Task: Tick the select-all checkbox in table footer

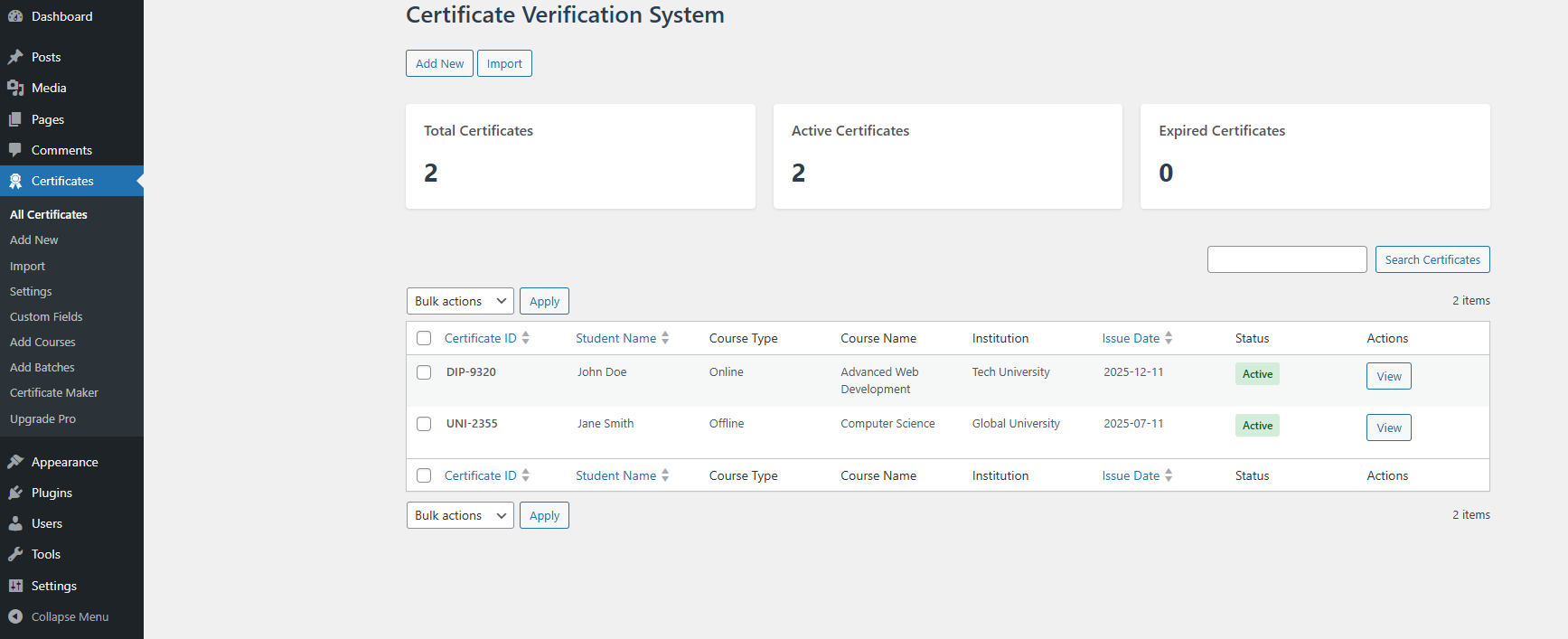Action: (x=424, y=475)
